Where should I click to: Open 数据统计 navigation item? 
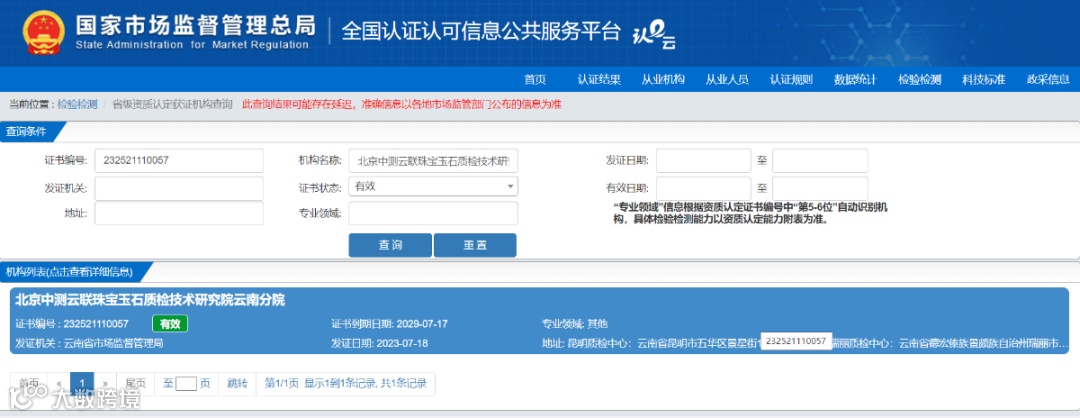pyautogui.click(x=855, y=80)
